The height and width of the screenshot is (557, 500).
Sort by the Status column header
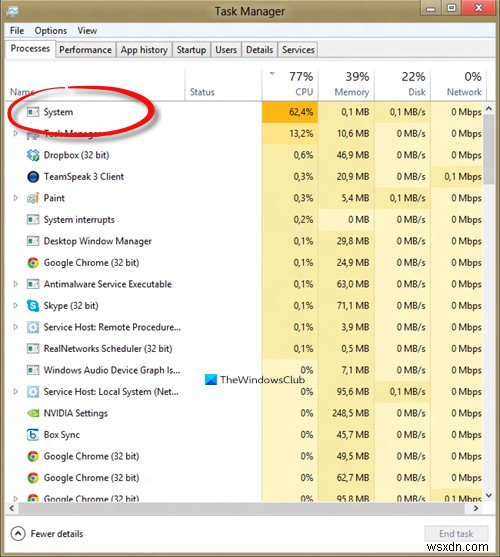tap(223, 85)
